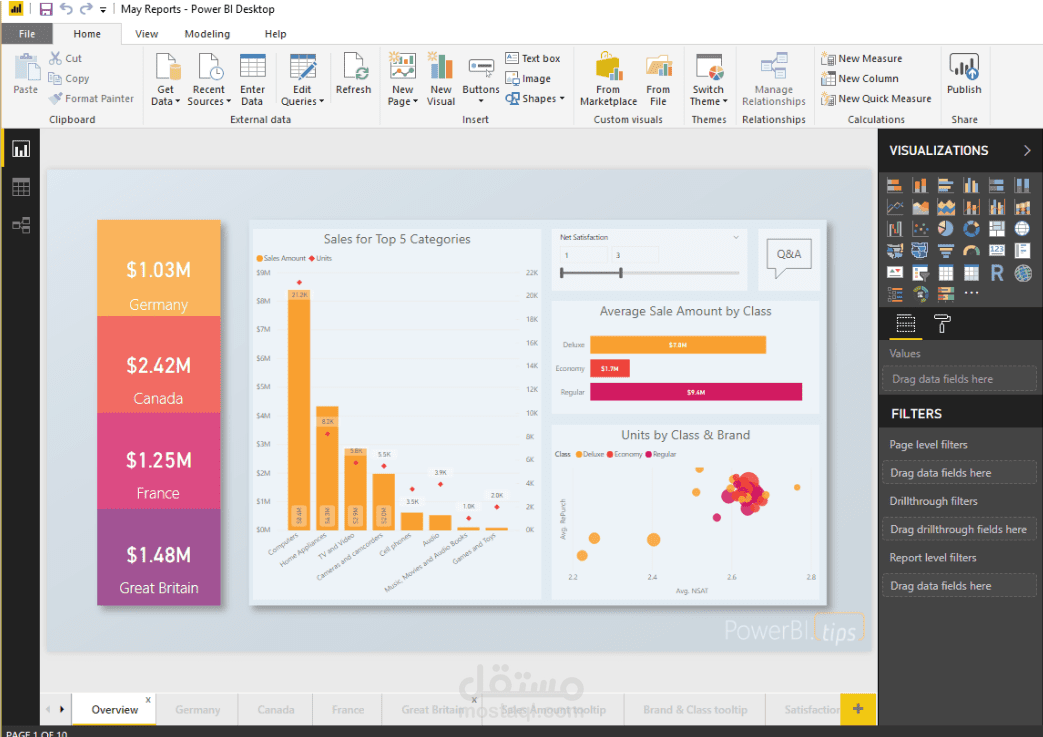
Task: Open Get Data dropdown
Action: 165,79
